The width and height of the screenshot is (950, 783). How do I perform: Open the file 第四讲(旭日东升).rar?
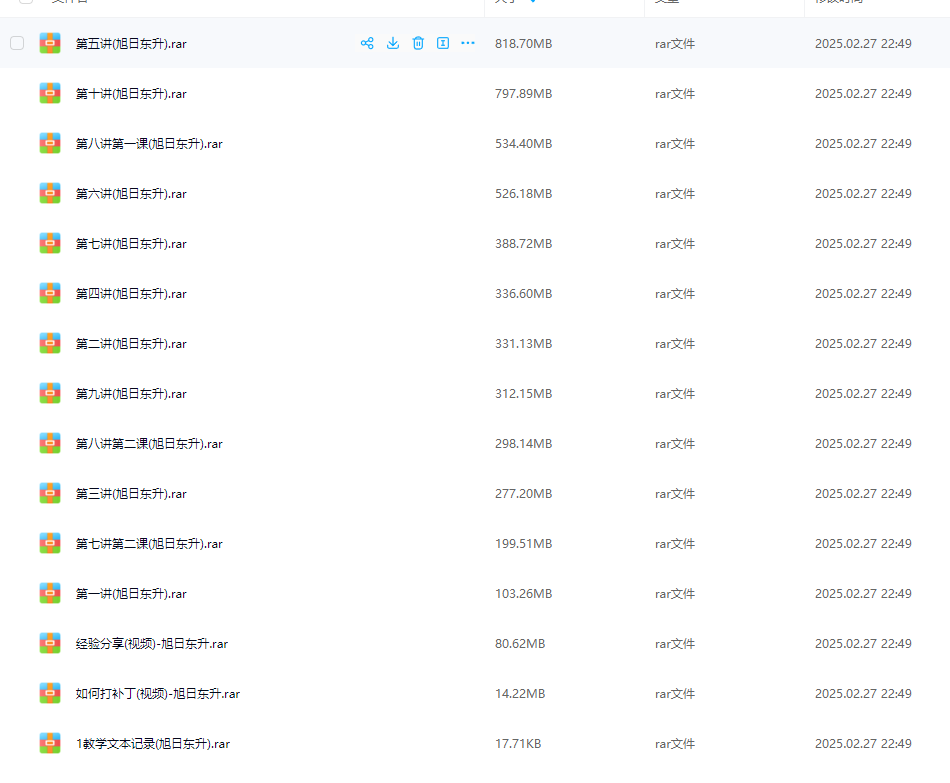point(131,294)
